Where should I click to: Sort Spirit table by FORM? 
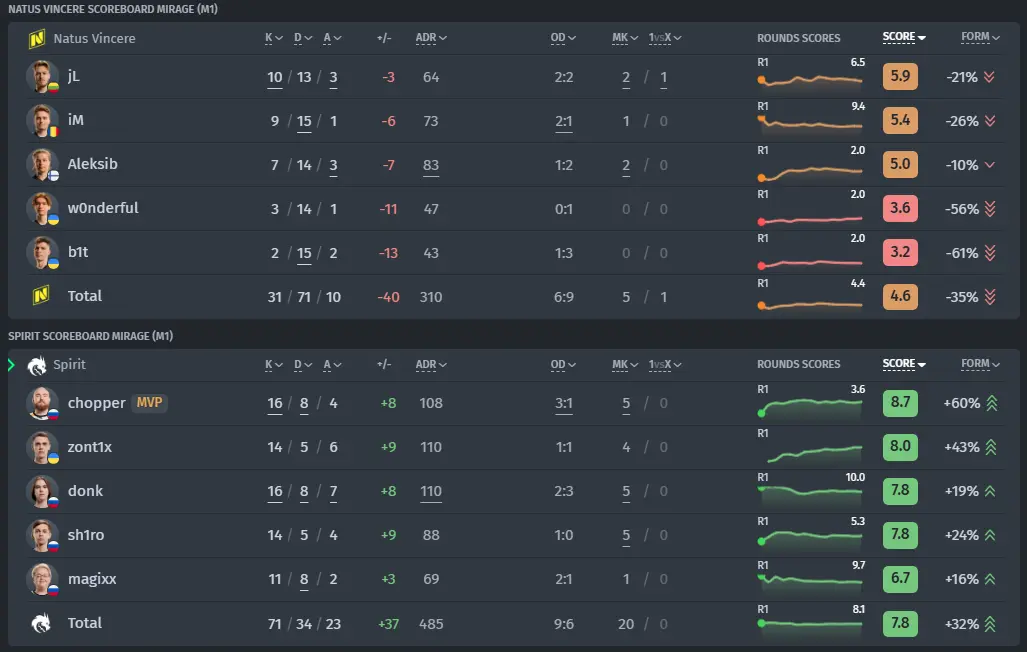point(980,364)
